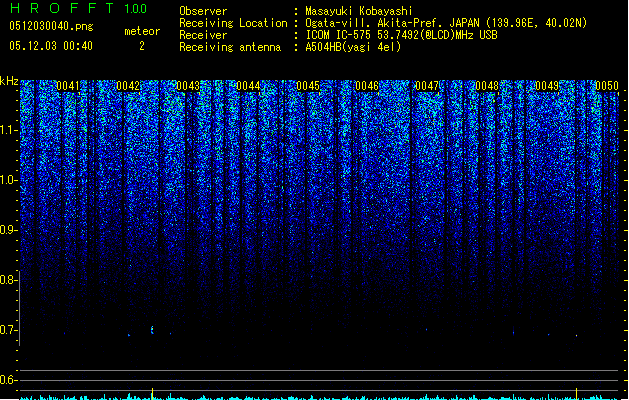Click the 0.9 kHz axis tick label
Screen dimensions: 629x400
[x=8, y=230]
